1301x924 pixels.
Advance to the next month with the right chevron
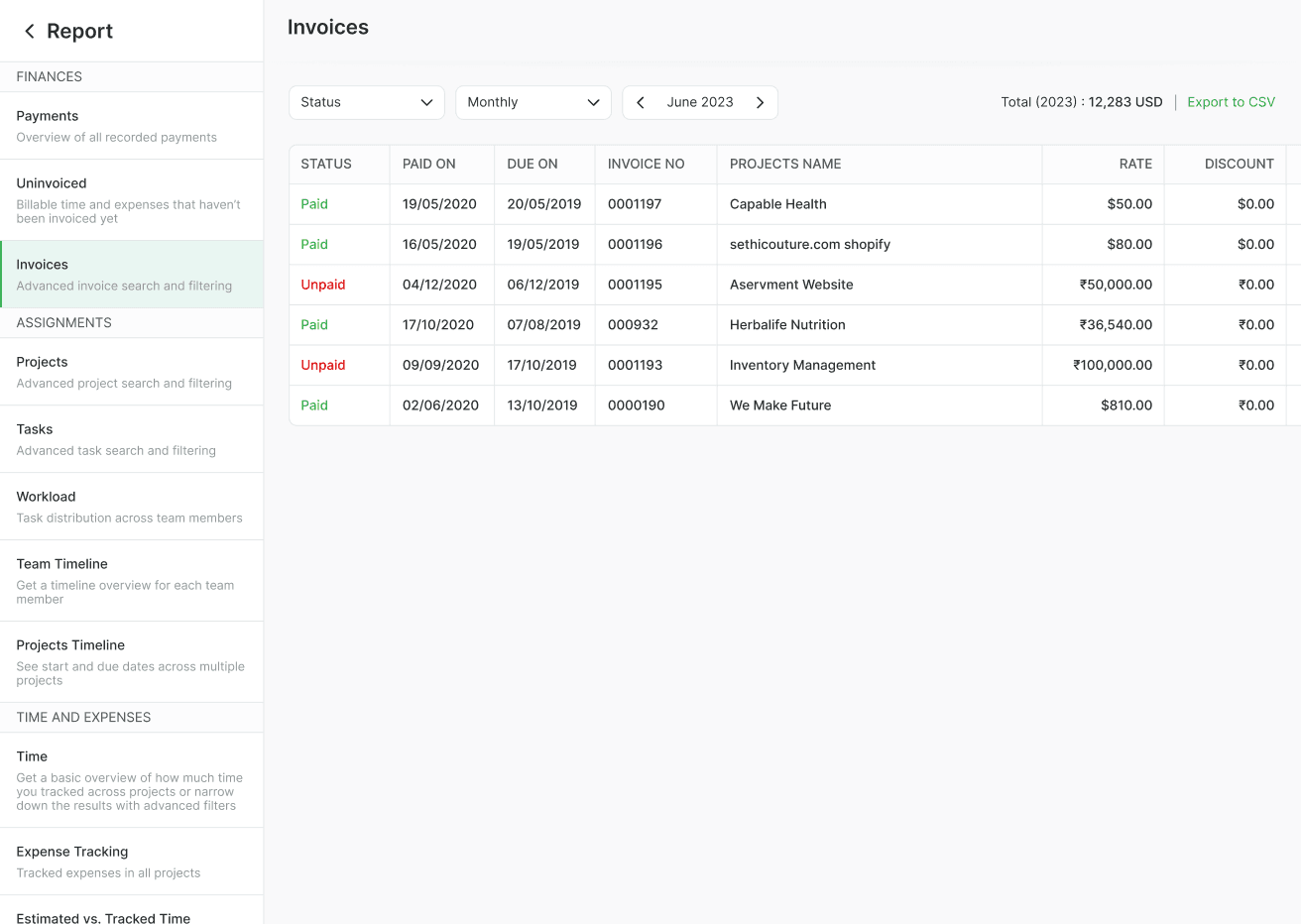coord(760,102)
